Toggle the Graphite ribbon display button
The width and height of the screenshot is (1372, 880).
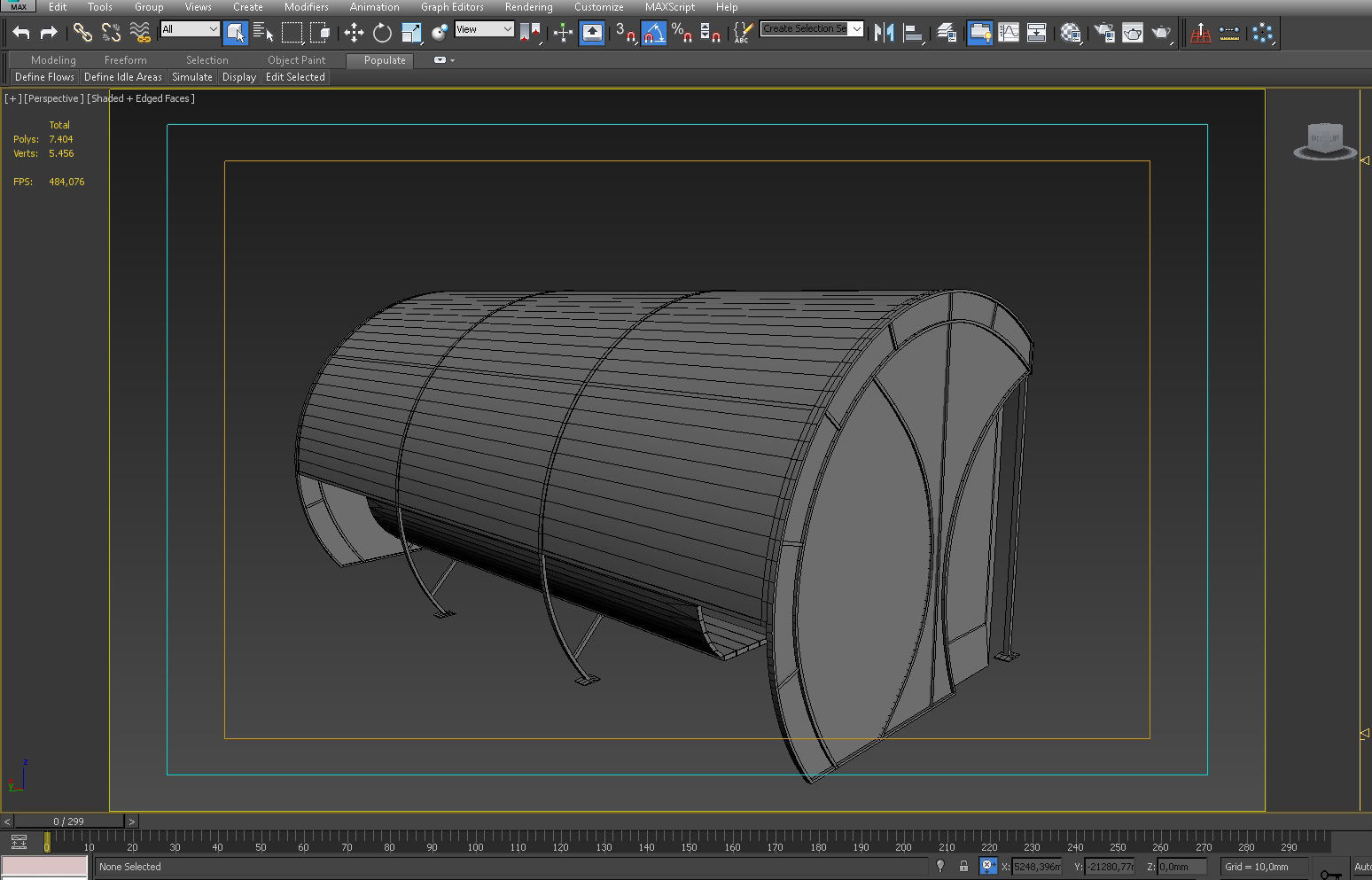pyautogui.click(x=979, y=33)
